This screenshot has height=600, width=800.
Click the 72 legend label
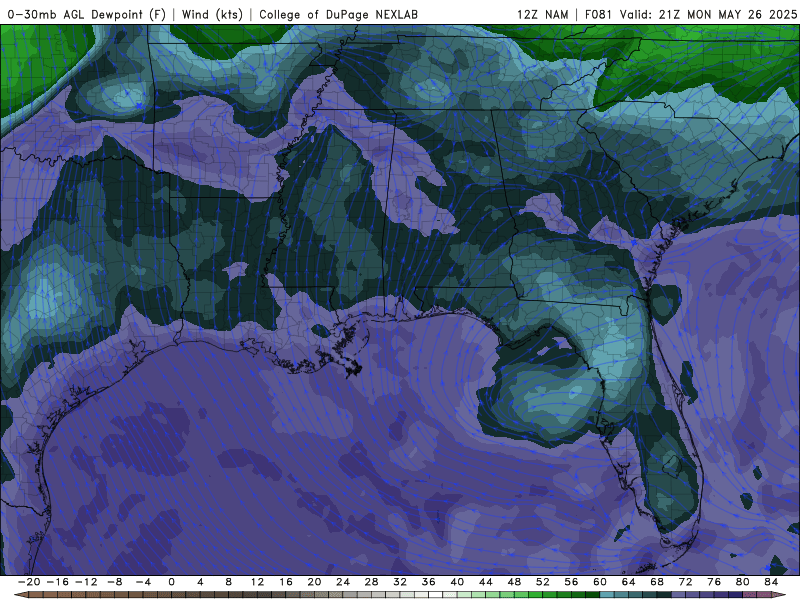click(686, 582)
